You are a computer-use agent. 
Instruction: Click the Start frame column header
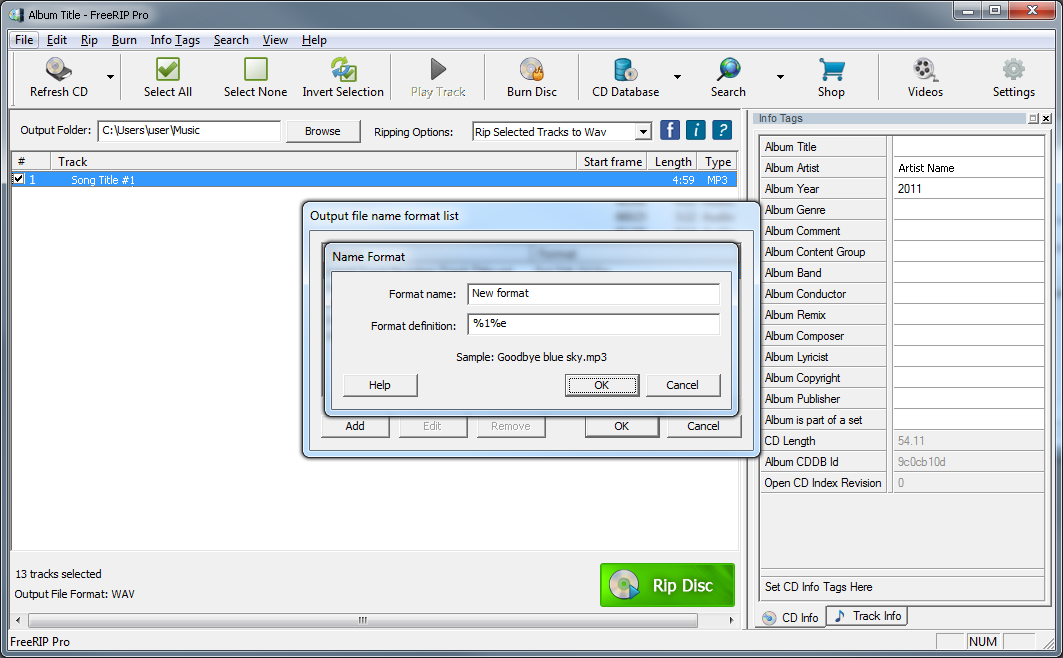(x=612, y=161)
